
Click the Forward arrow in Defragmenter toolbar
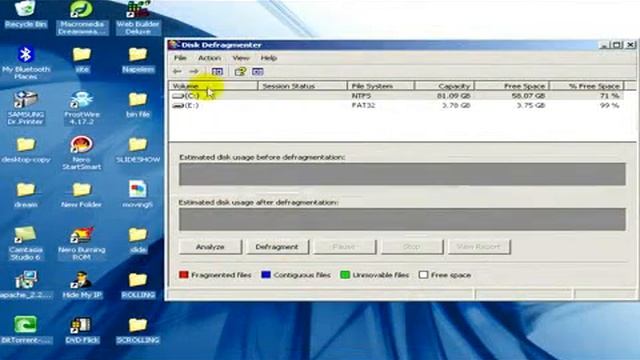(x=193, y=71)
